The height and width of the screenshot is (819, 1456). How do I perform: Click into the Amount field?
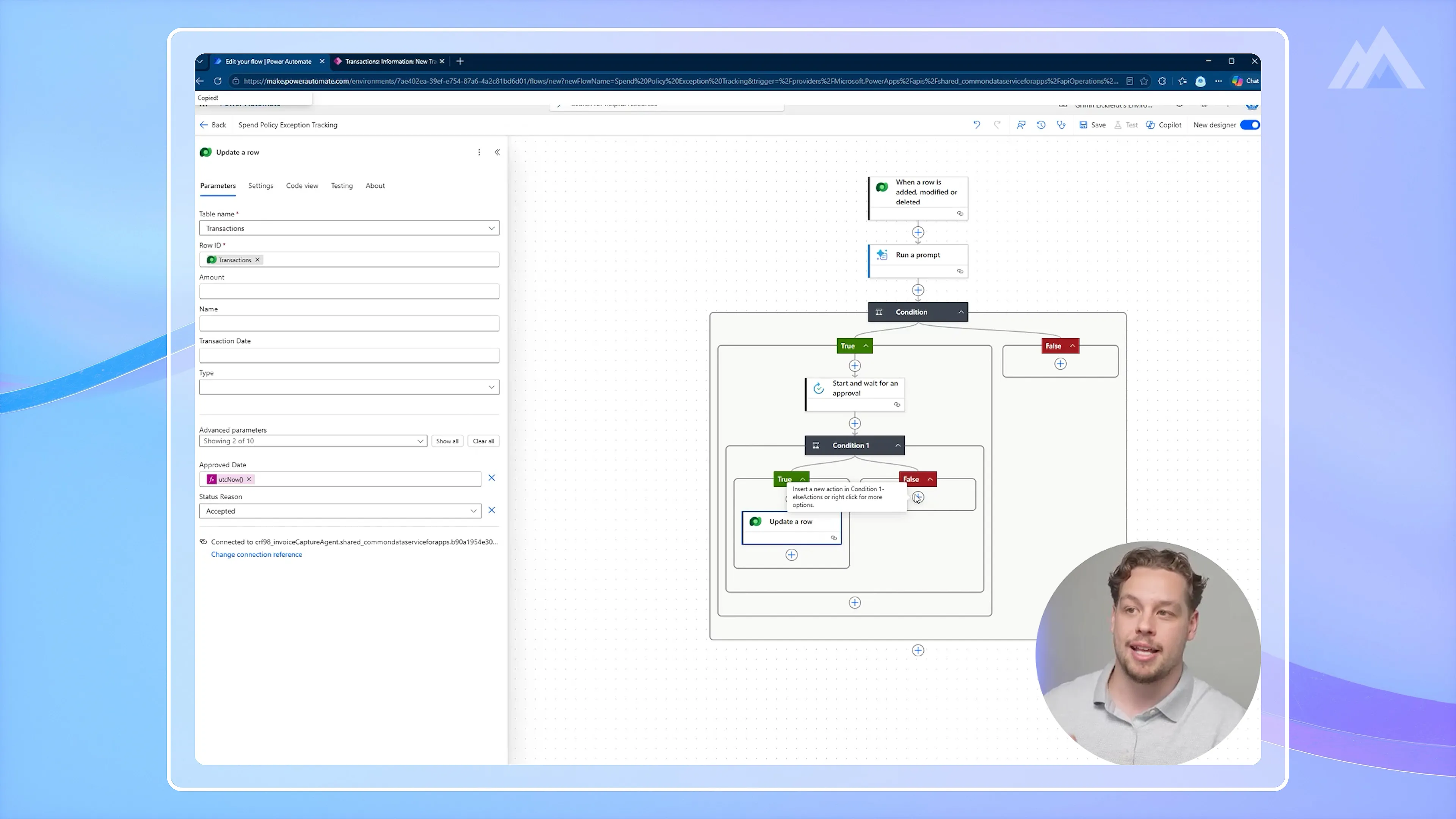click(x=349, y=292)
